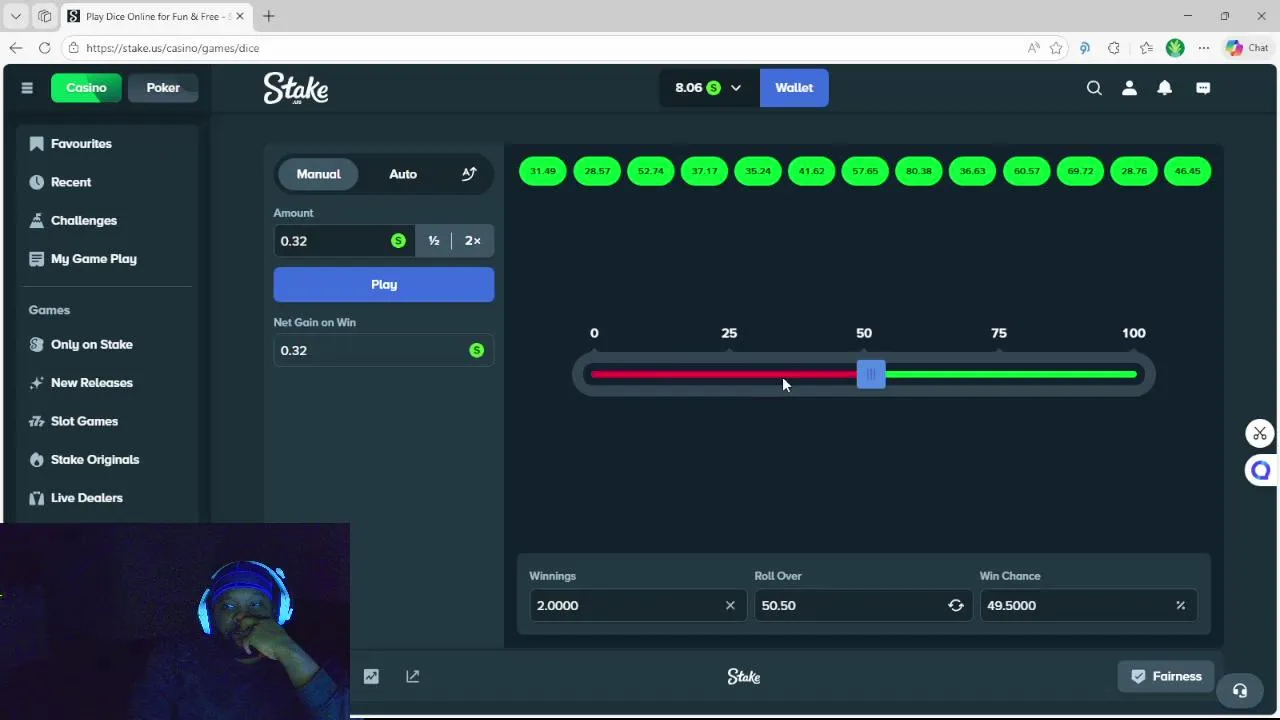Viewport: 1280px width, 720px height.
Task: Open past roll result 80.38
Action: [x=919, y=171]
